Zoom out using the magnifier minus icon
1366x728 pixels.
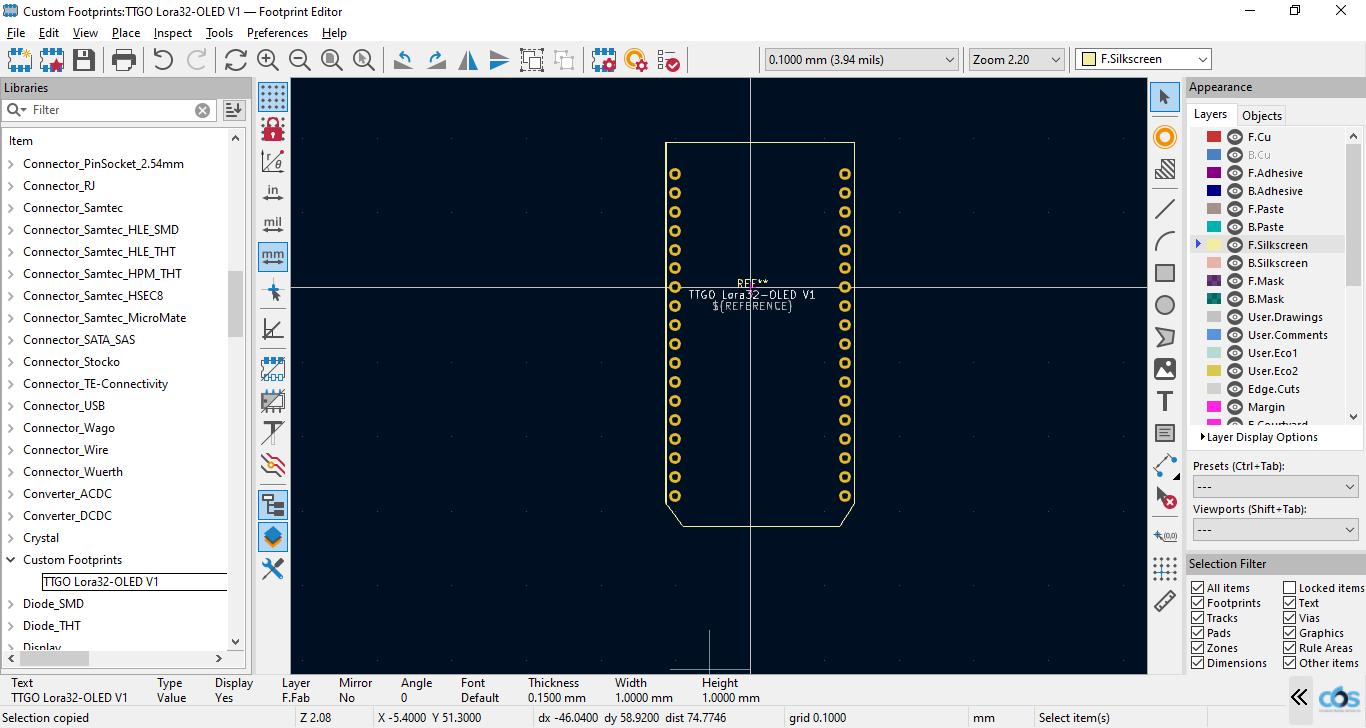(x=299, y=60)
